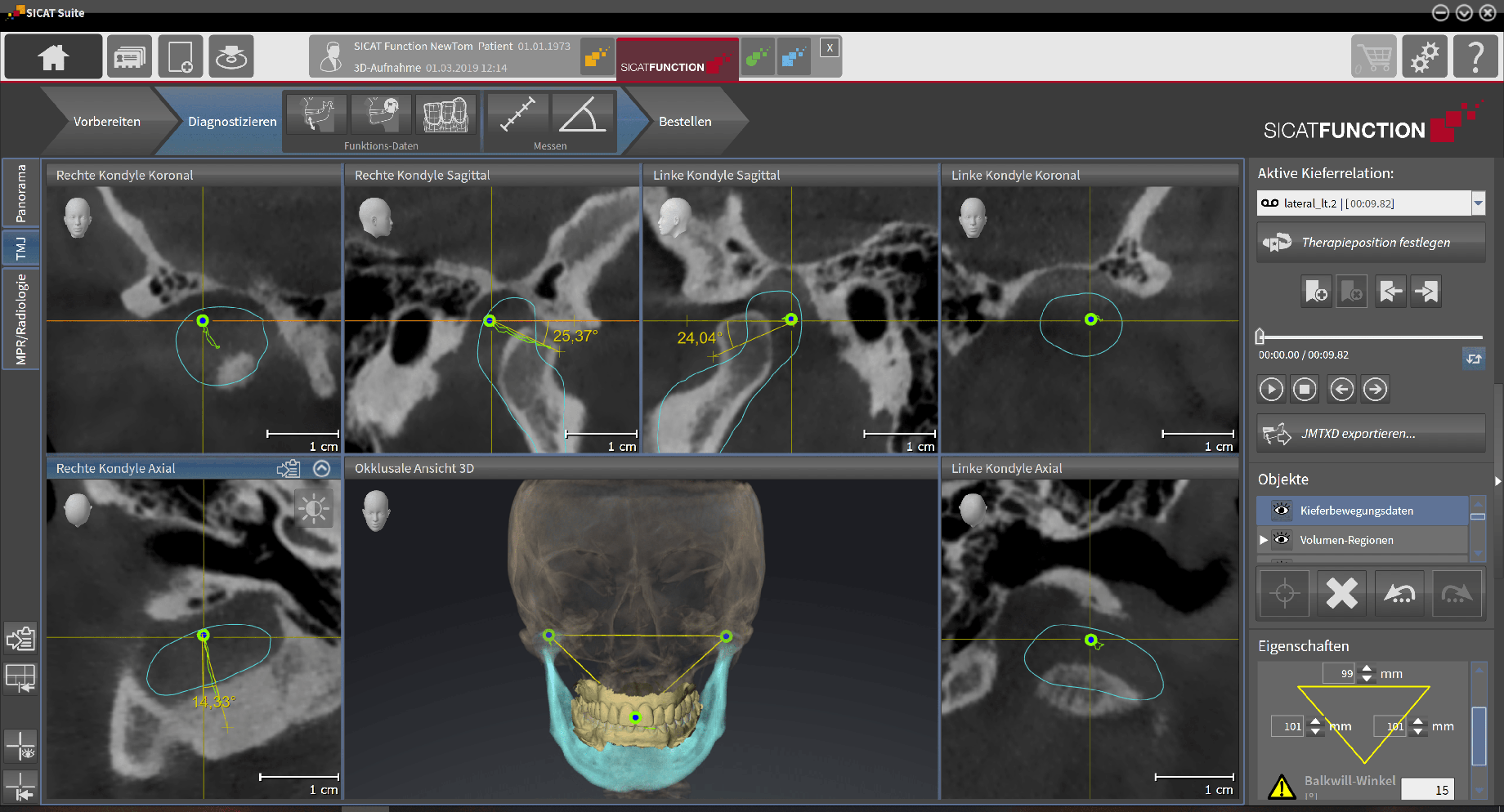Viewport: 1504px width, 812px height.
Task: Collapse the right side panel arrow
Action: point(1497,481)
